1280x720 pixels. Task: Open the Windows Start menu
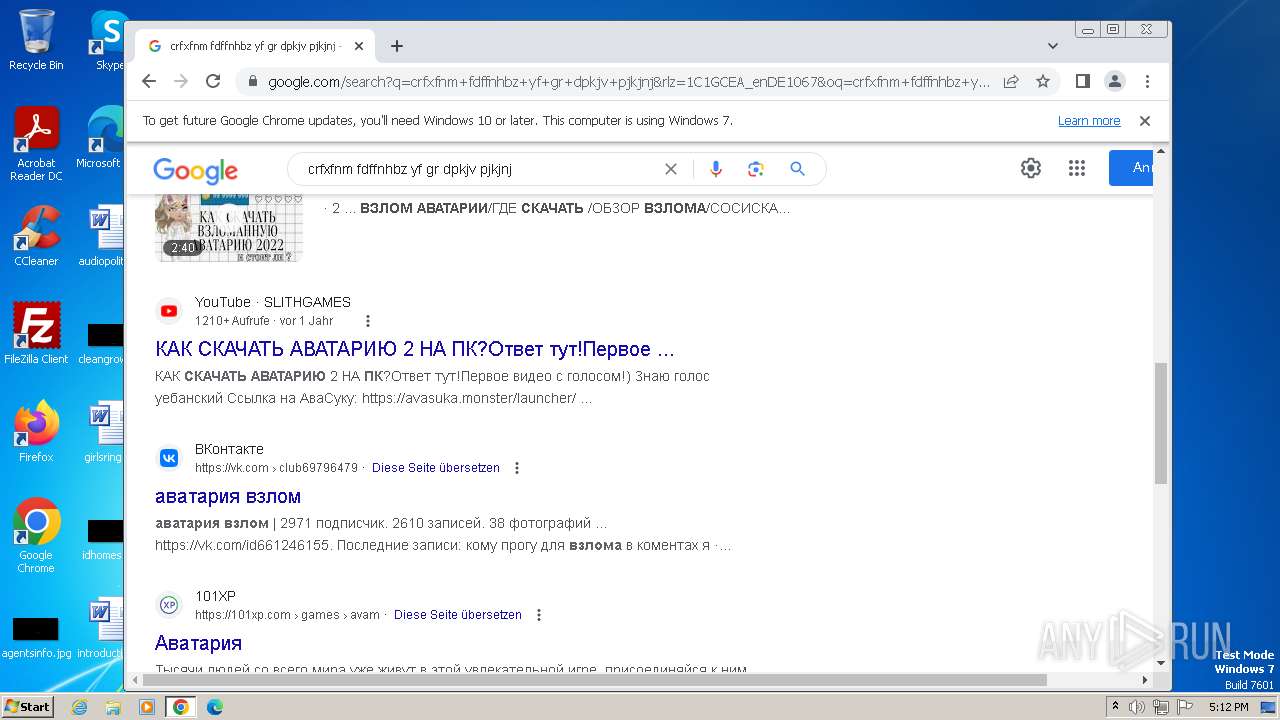(x=28, y=706)
